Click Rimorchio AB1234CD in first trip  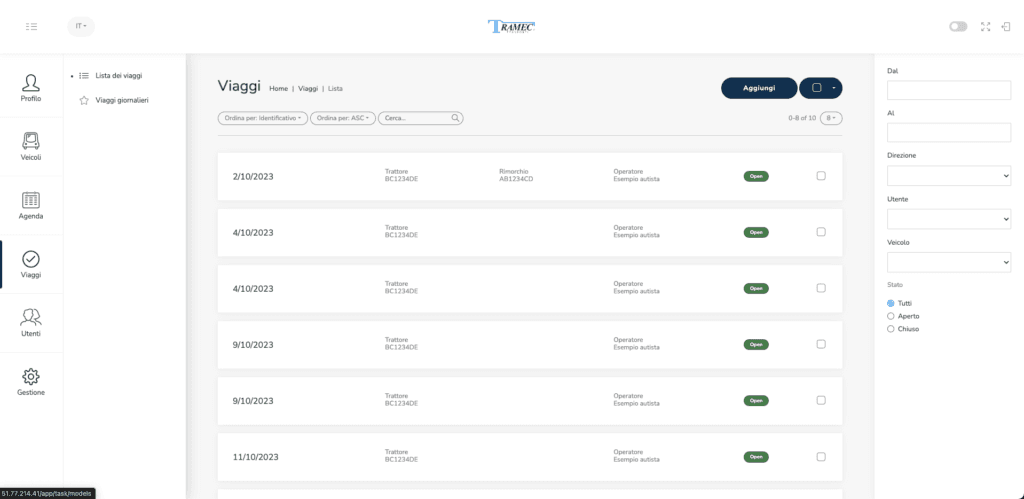[517, 176]
